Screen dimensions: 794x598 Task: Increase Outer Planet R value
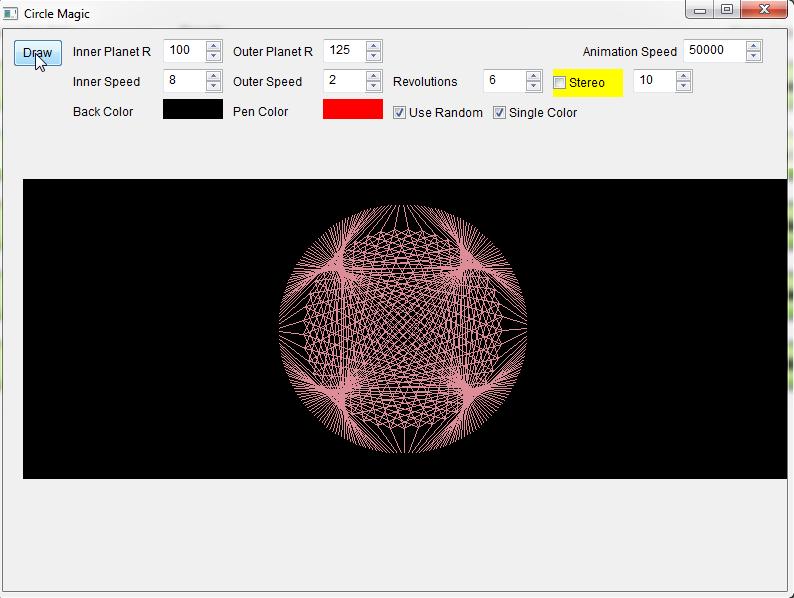[373, 46]
